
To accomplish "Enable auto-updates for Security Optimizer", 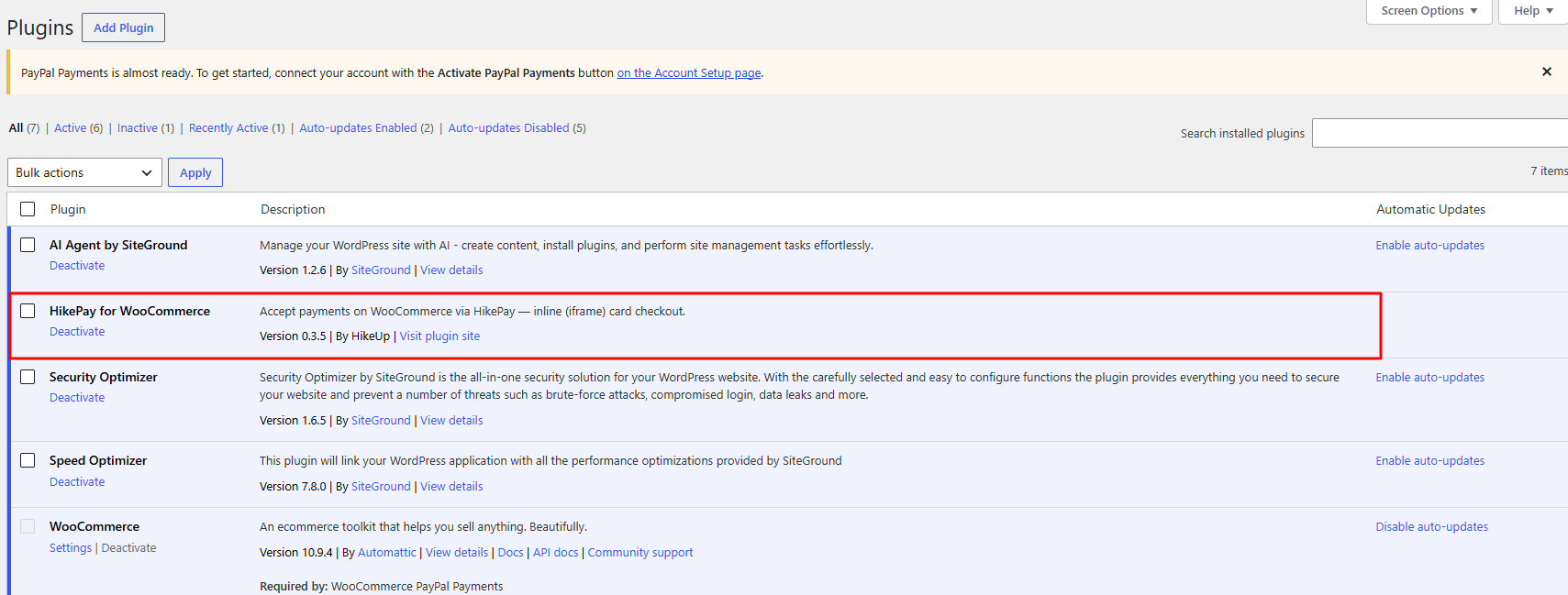I will pyautogui.click(x=1429, y=378).
